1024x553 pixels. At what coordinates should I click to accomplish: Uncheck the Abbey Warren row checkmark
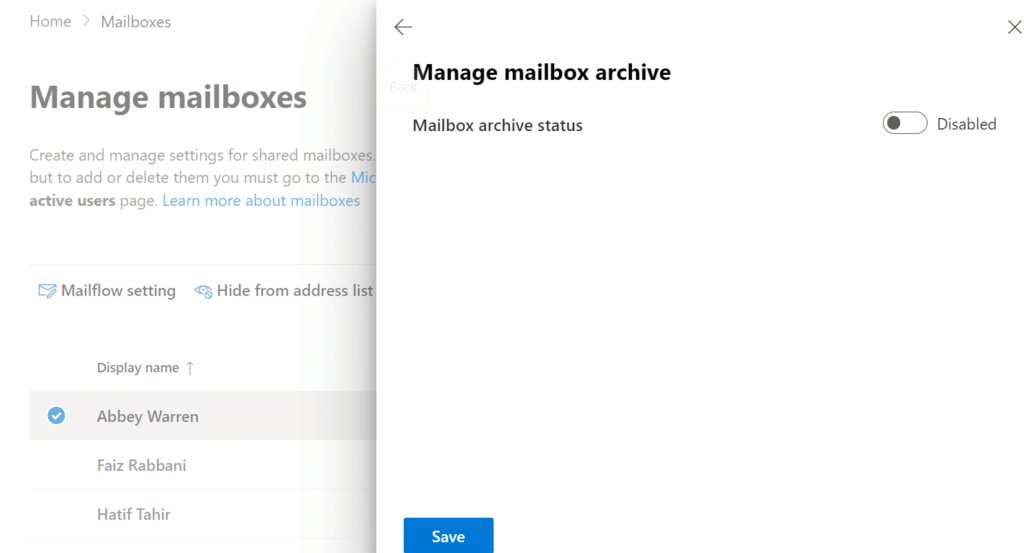point(56,415)
